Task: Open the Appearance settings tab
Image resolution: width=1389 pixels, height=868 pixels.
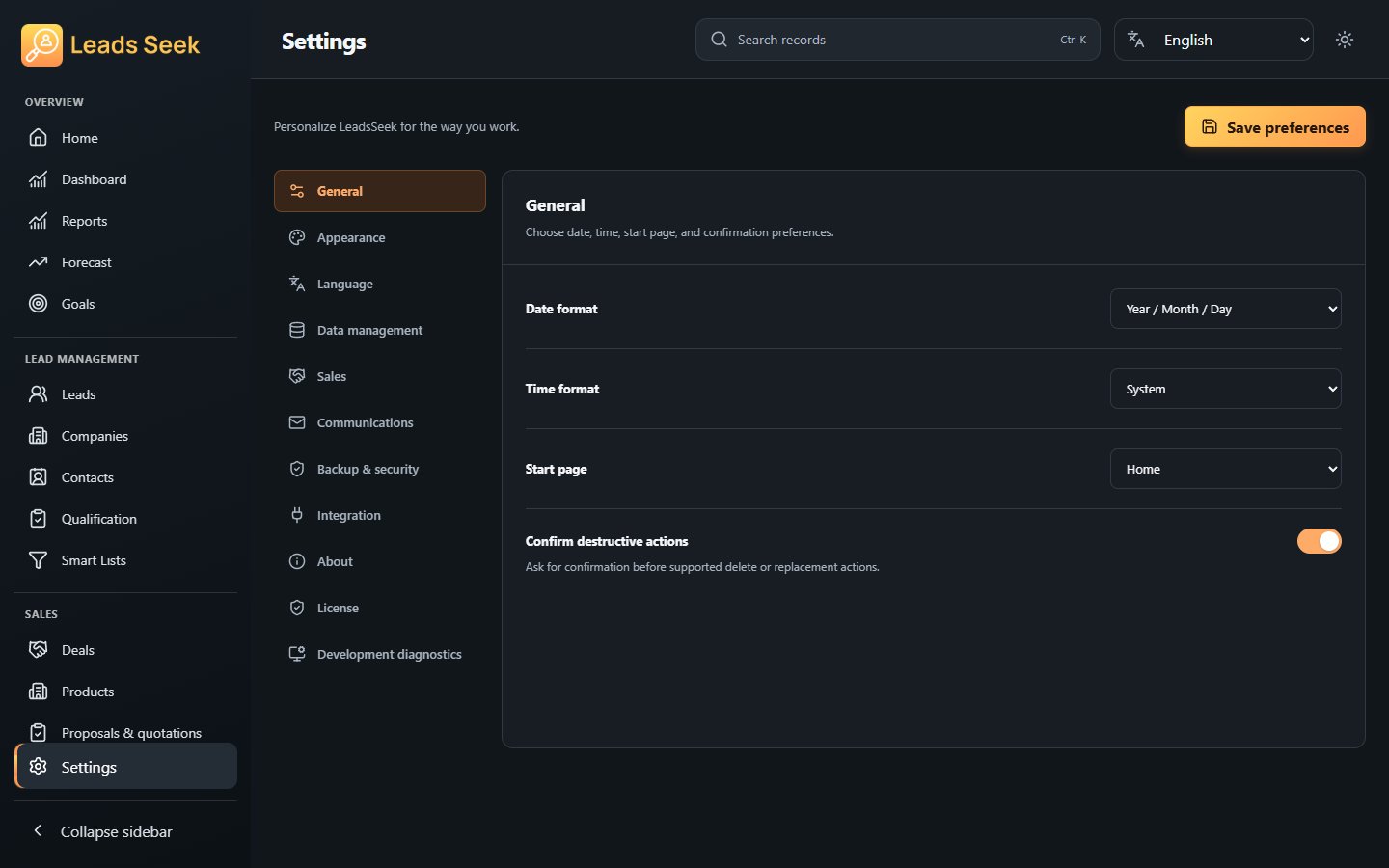Action: [x=380, y=237]
